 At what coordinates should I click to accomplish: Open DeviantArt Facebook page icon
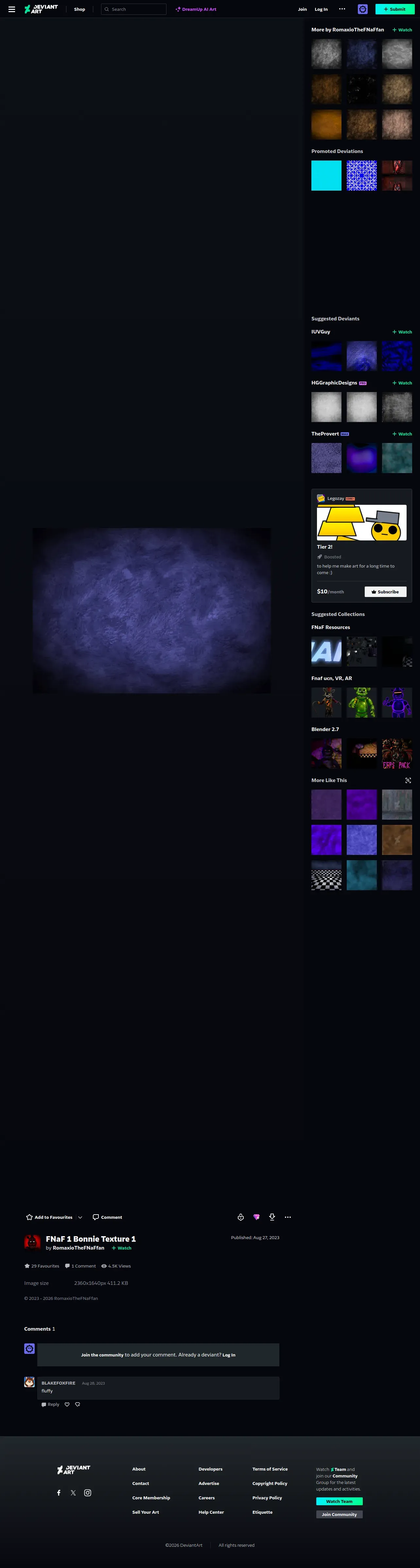[59, 1492]
